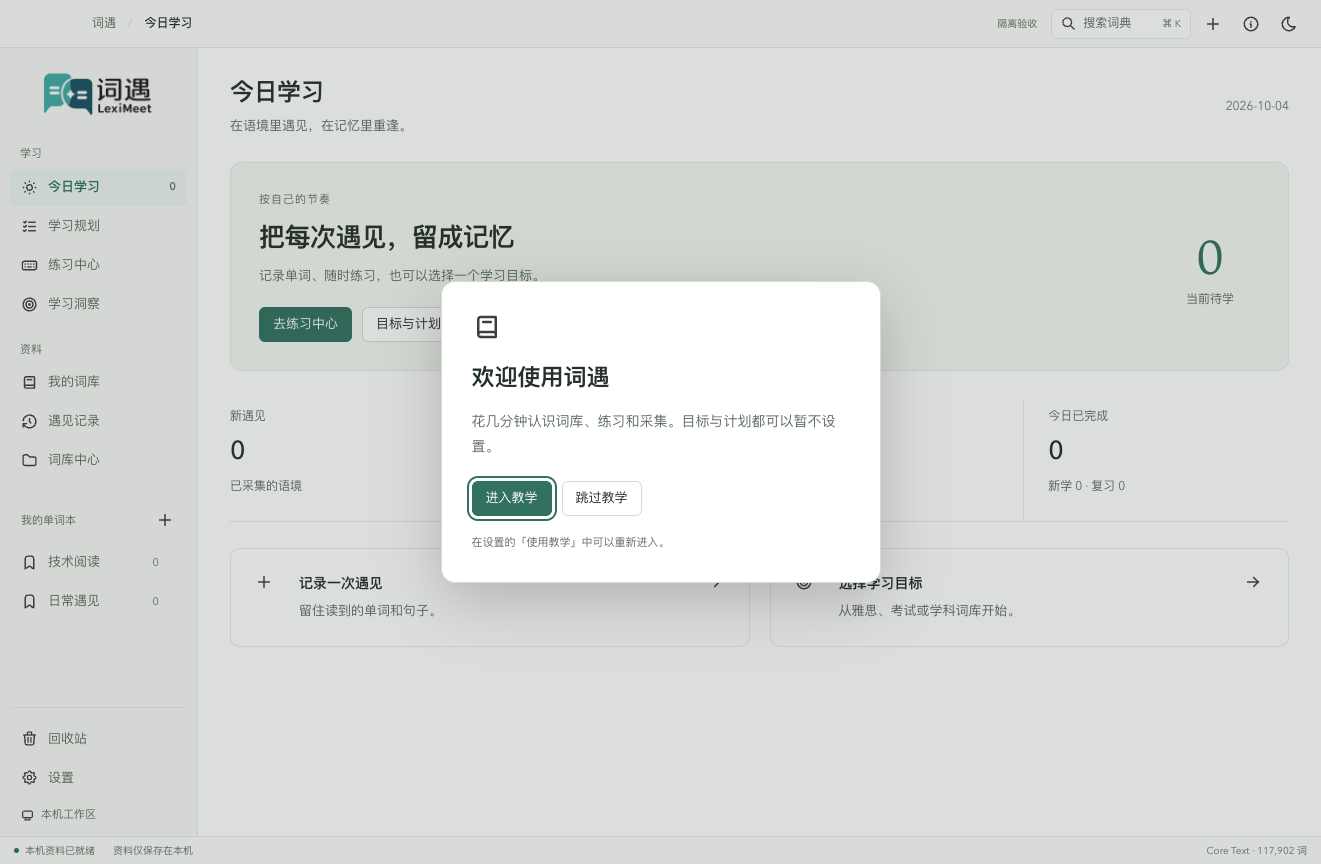This screenshot has width=1321, height=864.
Task: Click the 目标与计划 button
Action: [408, 324]
